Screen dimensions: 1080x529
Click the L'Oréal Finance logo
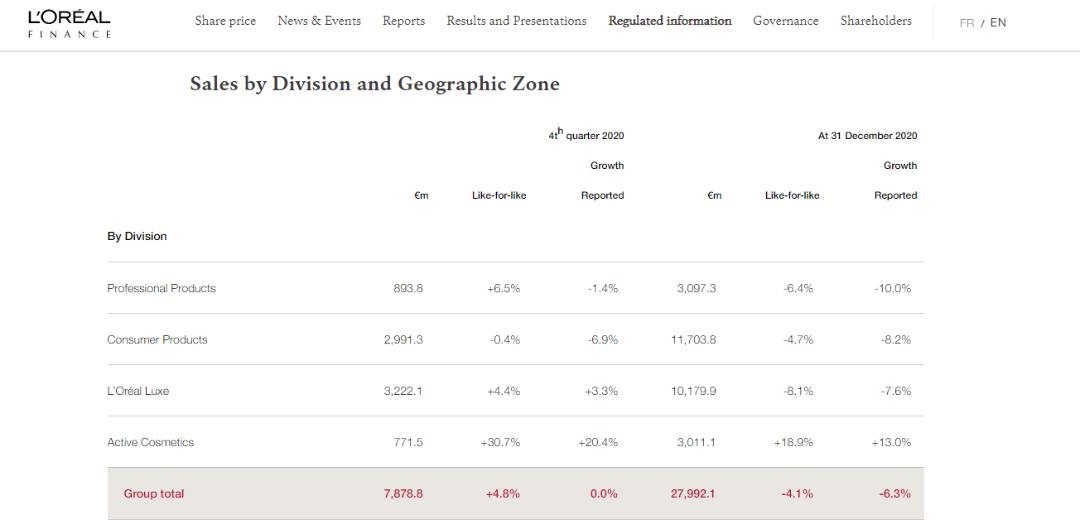(69, 24)
